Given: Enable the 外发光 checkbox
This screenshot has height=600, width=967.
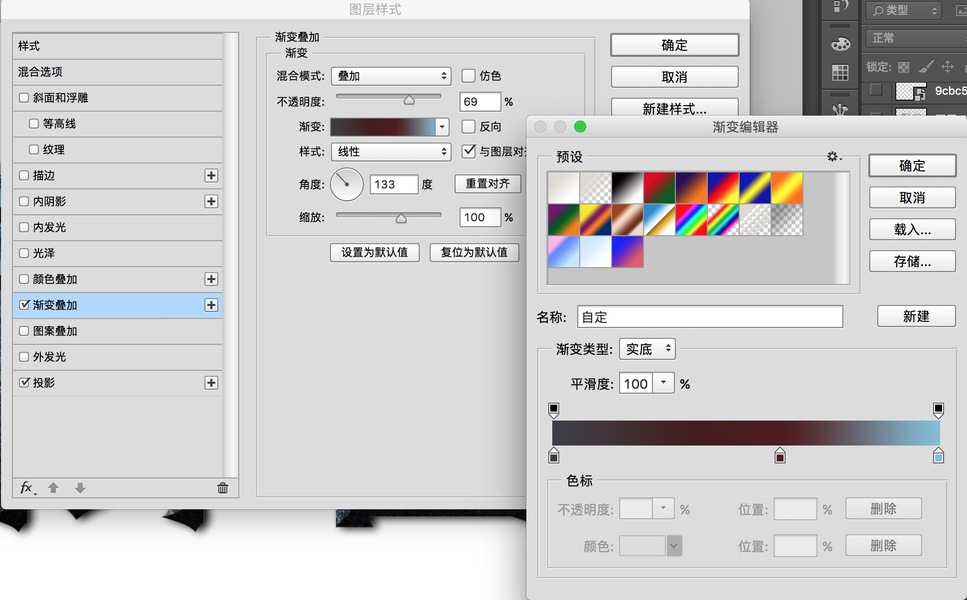Looking at the screenshot, I should tap(23, 356).
